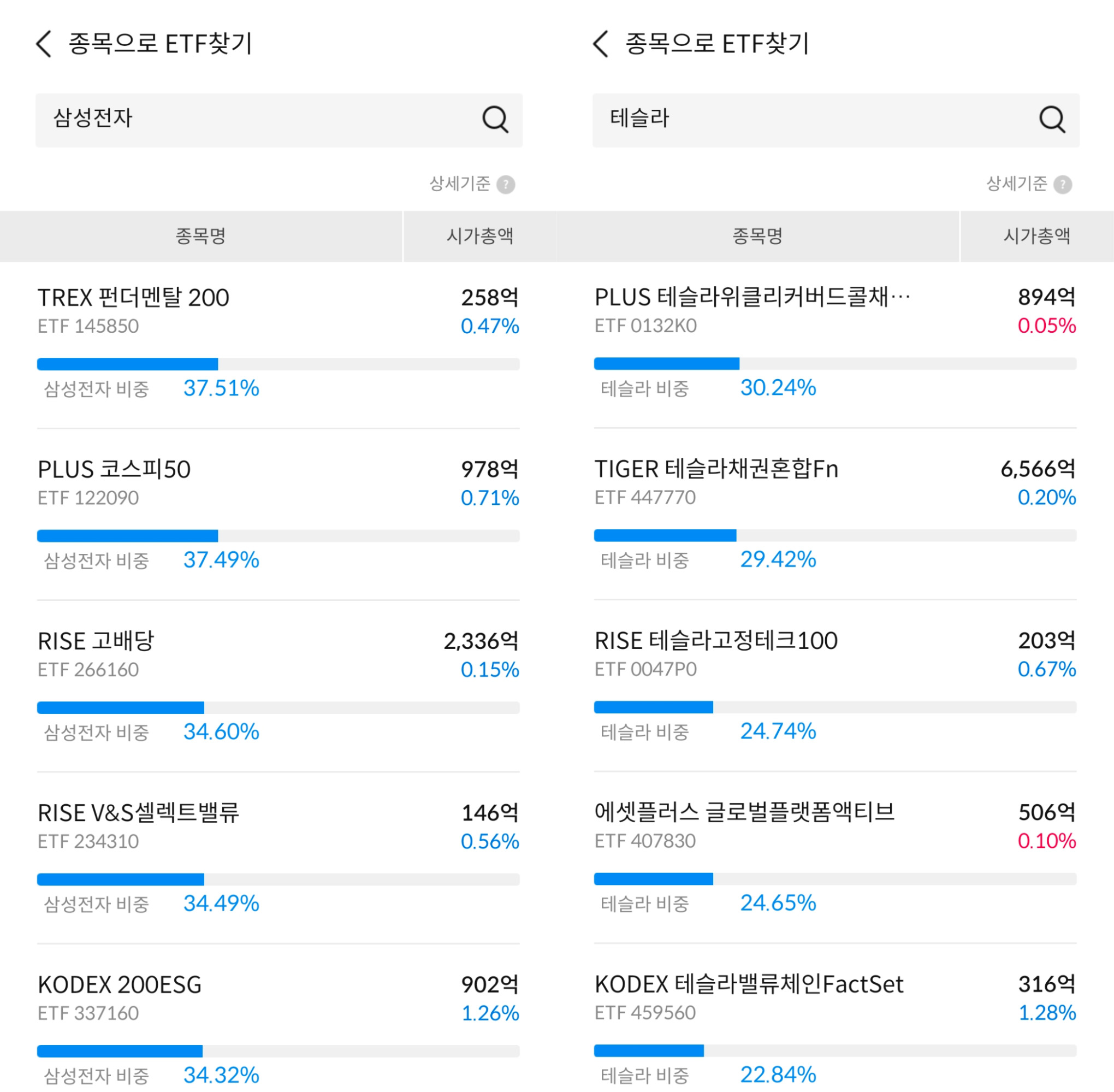Click back arrow on the Samsung ETF screen
Viewport: 1114px width, 1092px height.
pyautogui.click(x=44, y=44)
